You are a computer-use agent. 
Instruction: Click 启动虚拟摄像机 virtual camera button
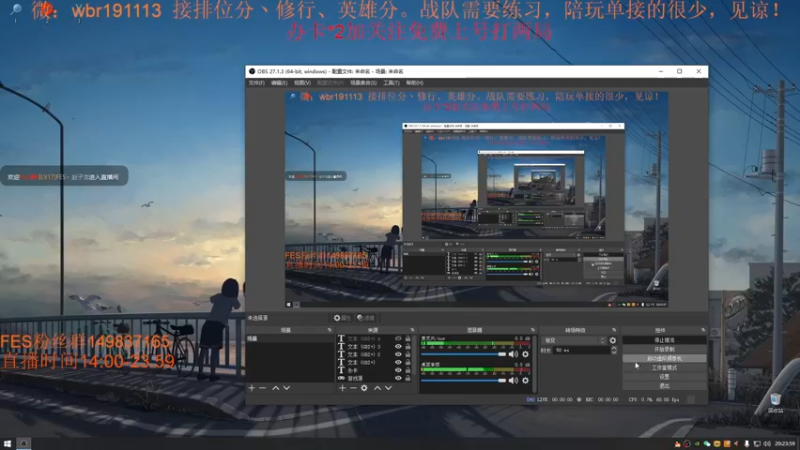click(664, 358)
